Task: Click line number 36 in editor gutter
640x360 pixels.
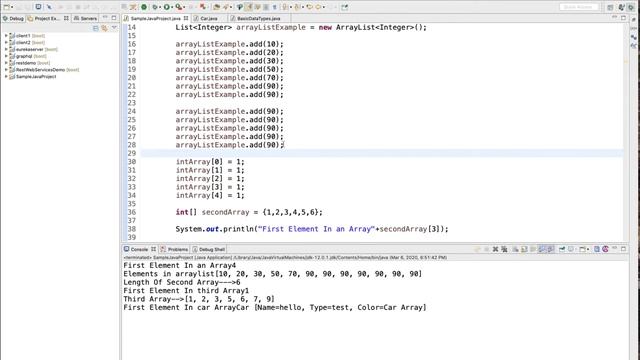Action: click(x=131, y=212)
